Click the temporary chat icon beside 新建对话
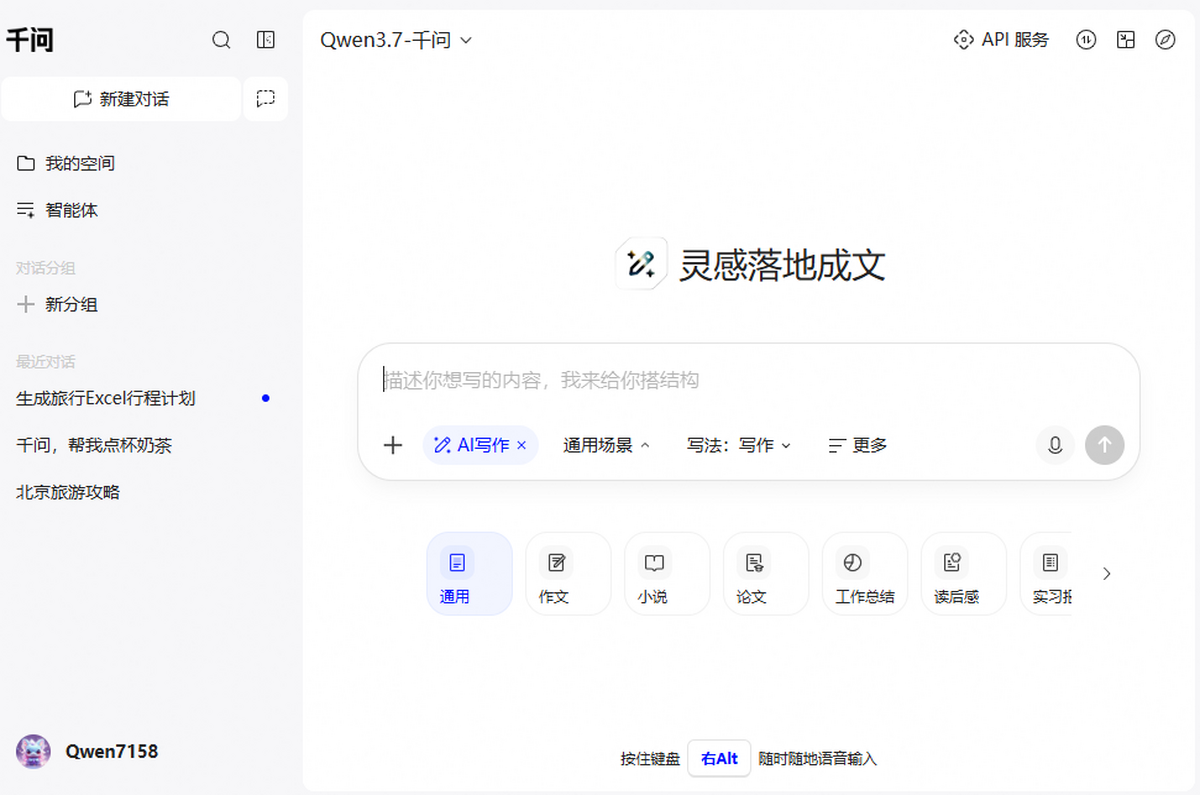This screenshot has height=795, width=1200. (x=265, y=99)
